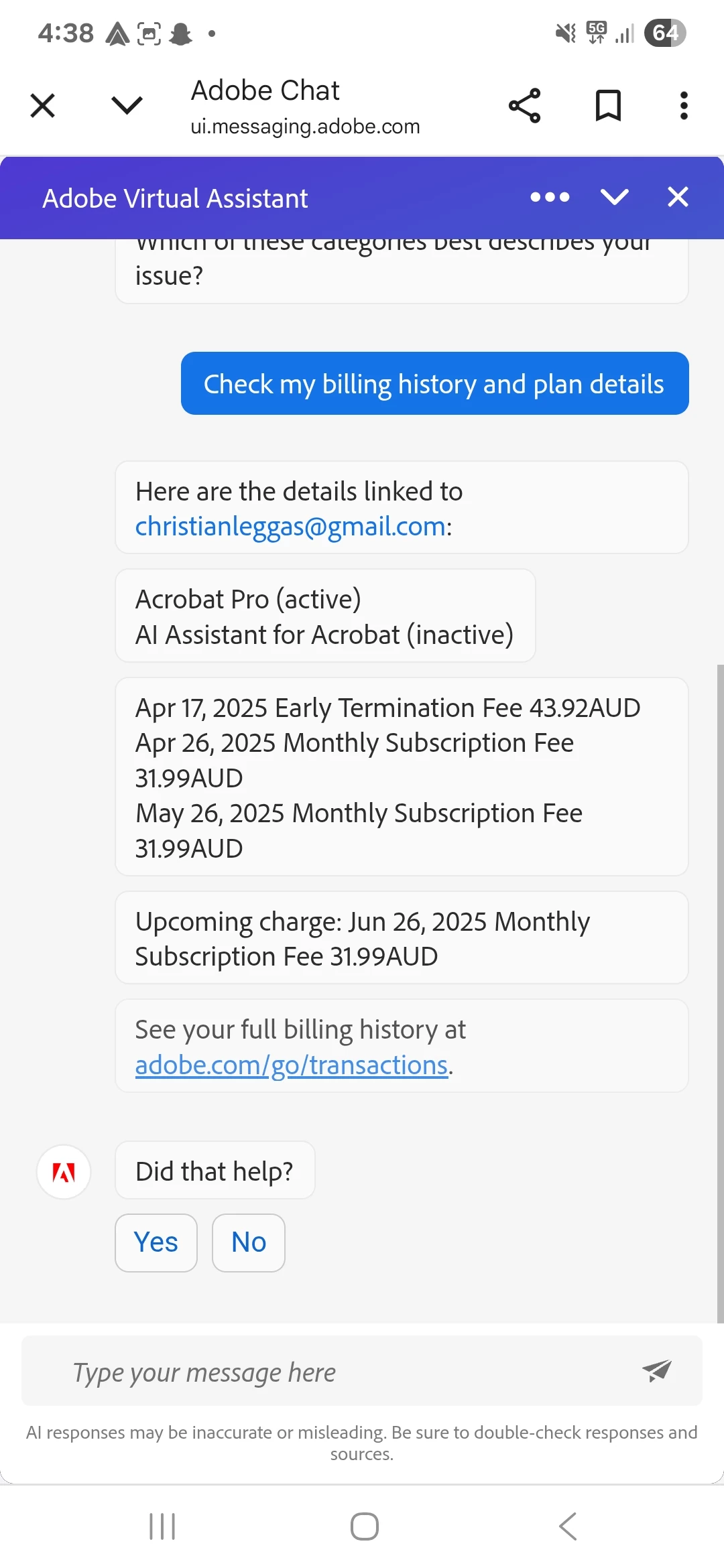Expand the browser tab dropdown chevron
This screenshot has height=1568, width=724.
pyautogui.click(x=127, y=105)
